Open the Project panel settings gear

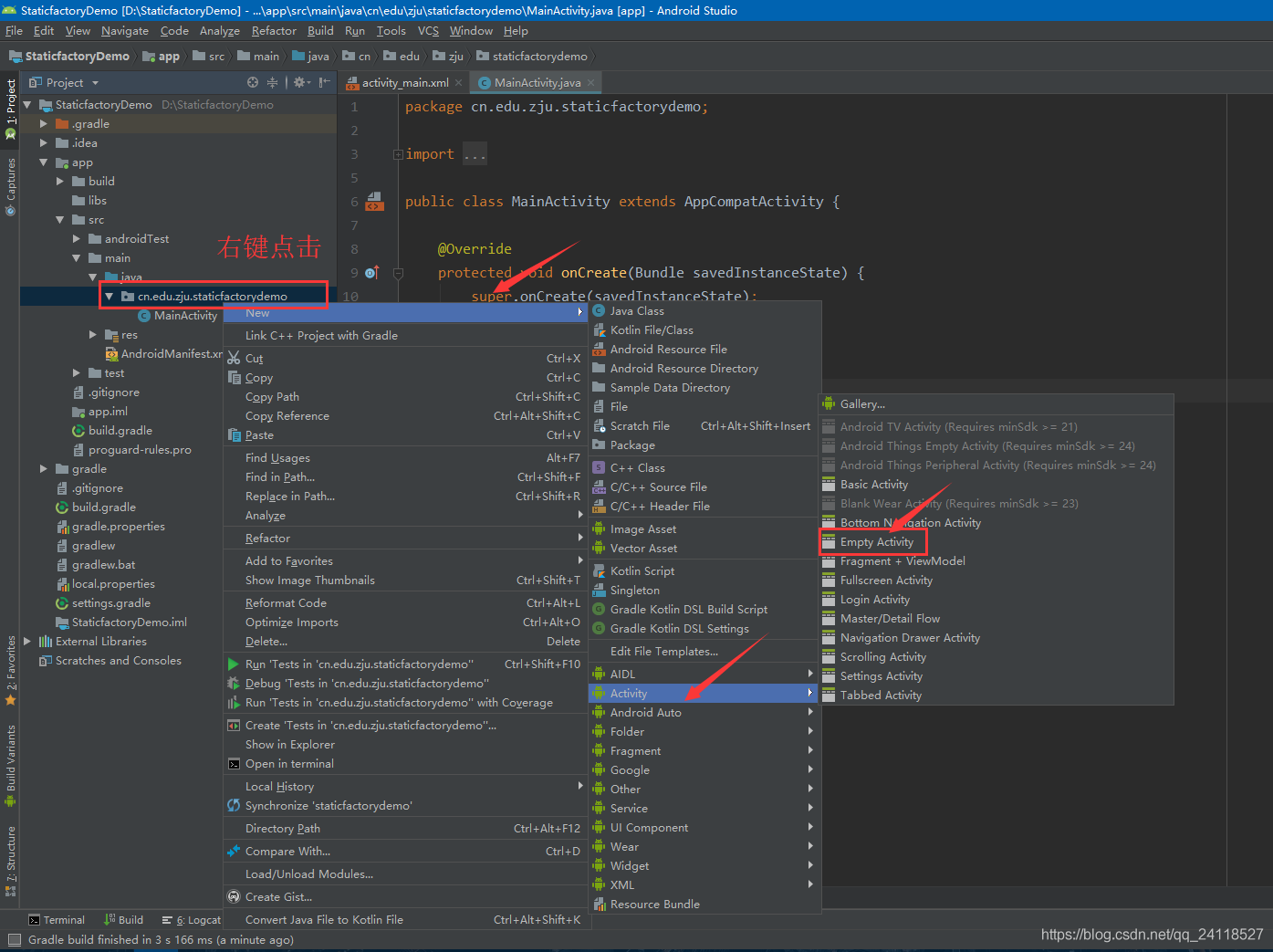[301, 82]
